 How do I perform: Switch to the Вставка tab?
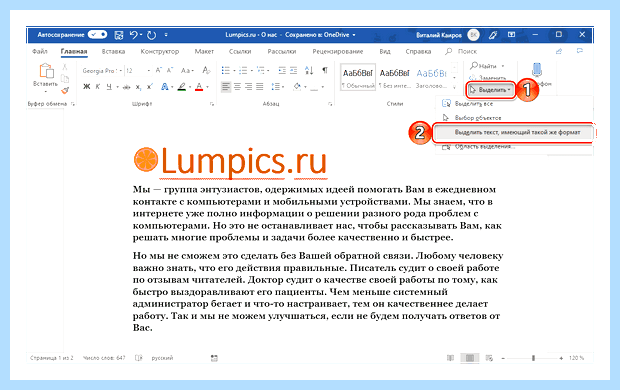tap(113, 51)
